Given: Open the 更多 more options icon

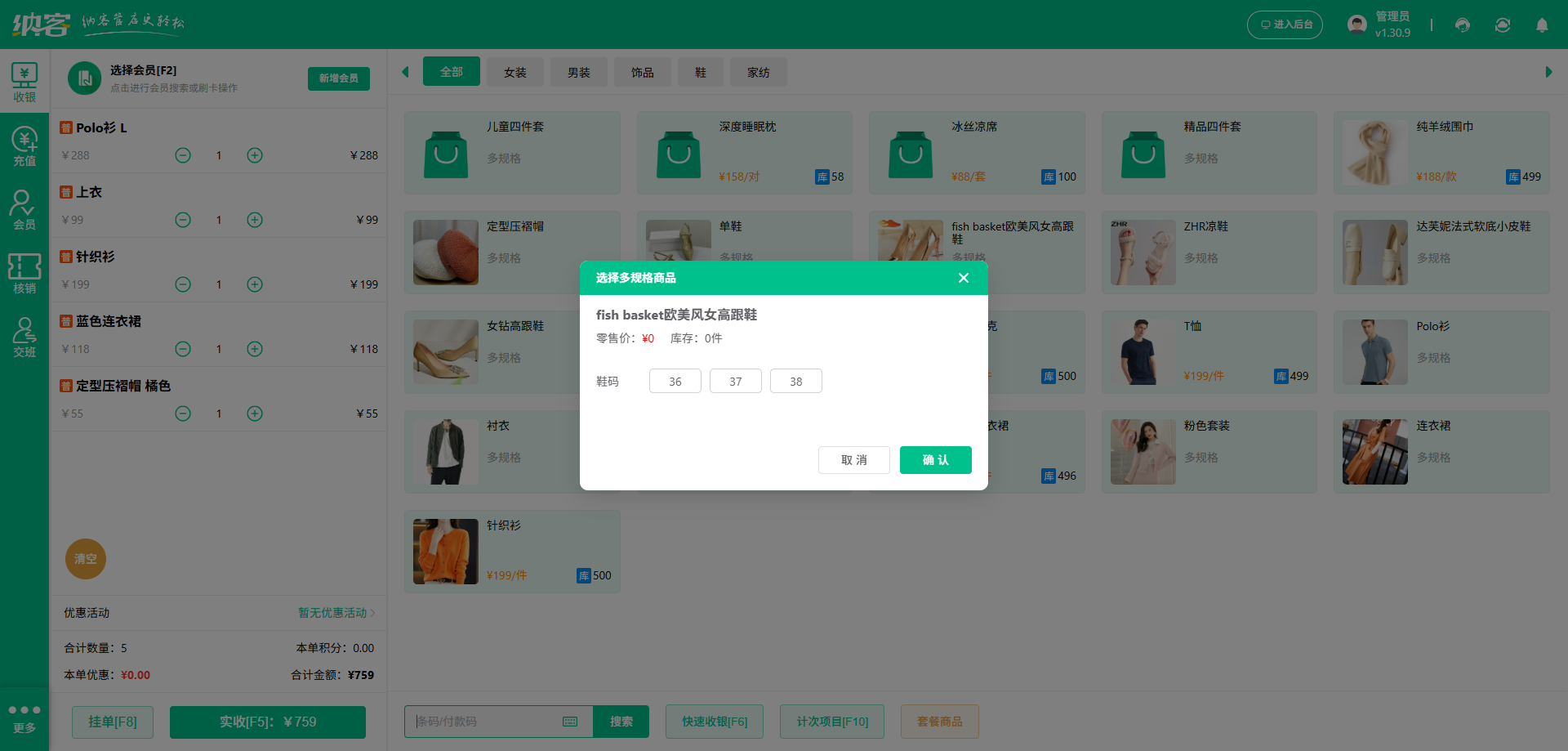Looking at the screenshot, I should coord(24,717).
